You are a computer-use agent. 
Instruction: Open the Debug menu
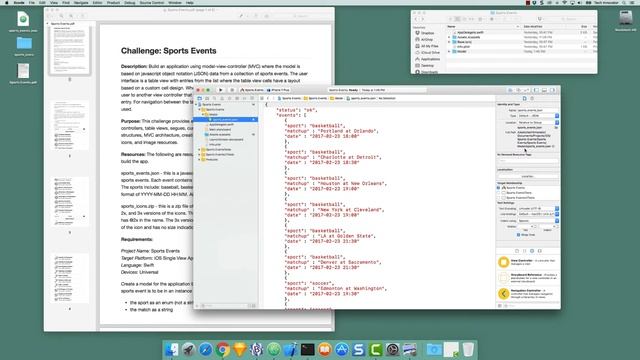(129, 2)
